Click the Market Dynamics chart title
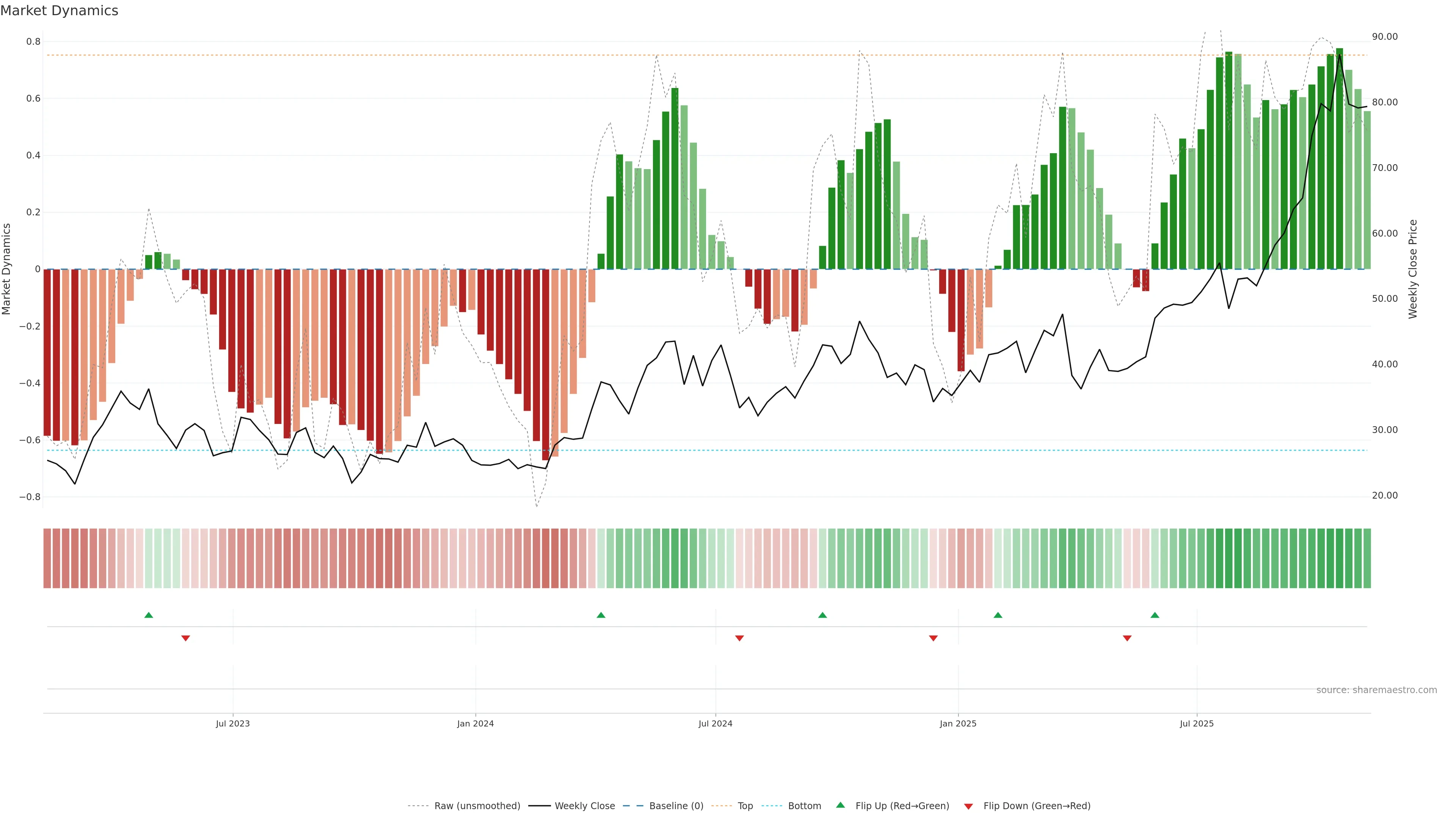 coord(60,11)
